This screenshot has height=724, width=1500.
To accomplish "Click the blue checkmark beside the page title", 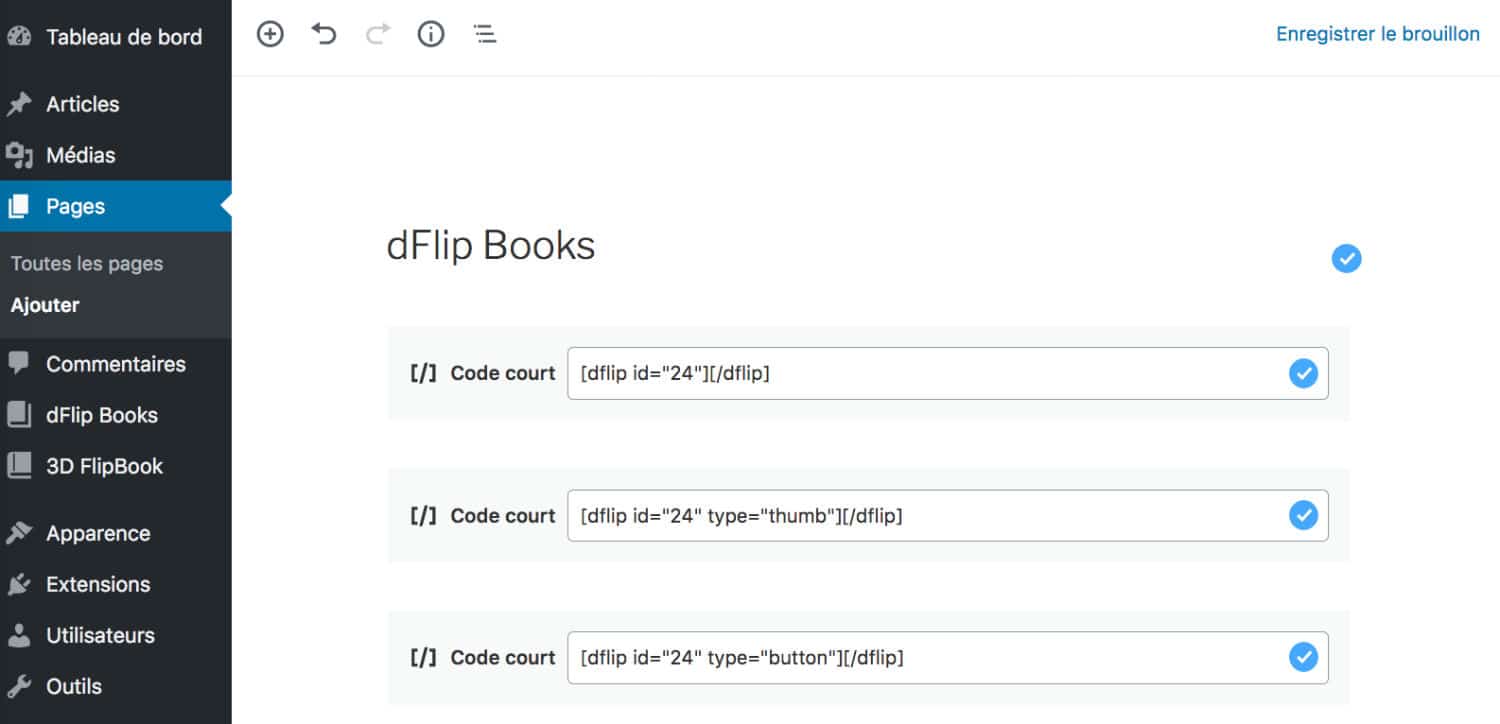I will [1346, 259].
